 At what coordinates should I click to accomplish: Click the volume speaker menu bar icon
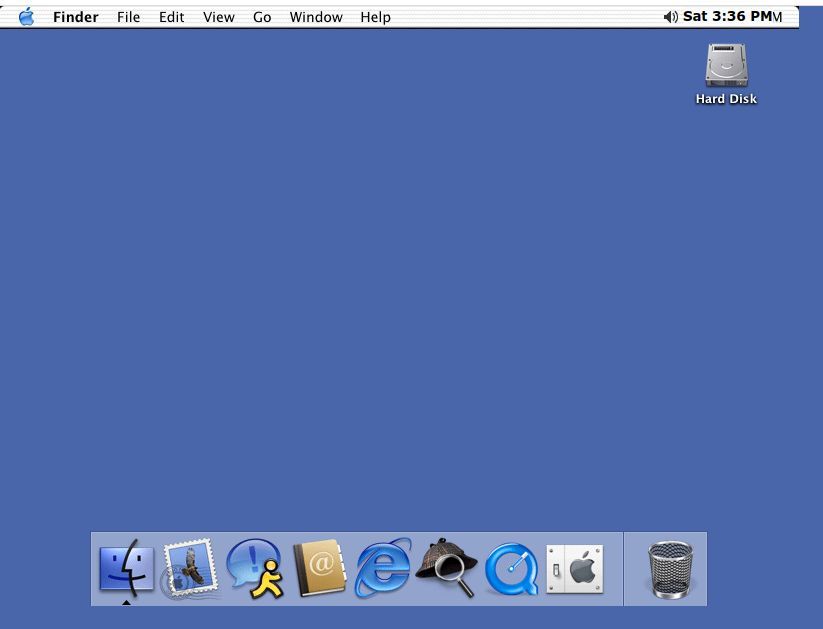(x=670, y=17)
